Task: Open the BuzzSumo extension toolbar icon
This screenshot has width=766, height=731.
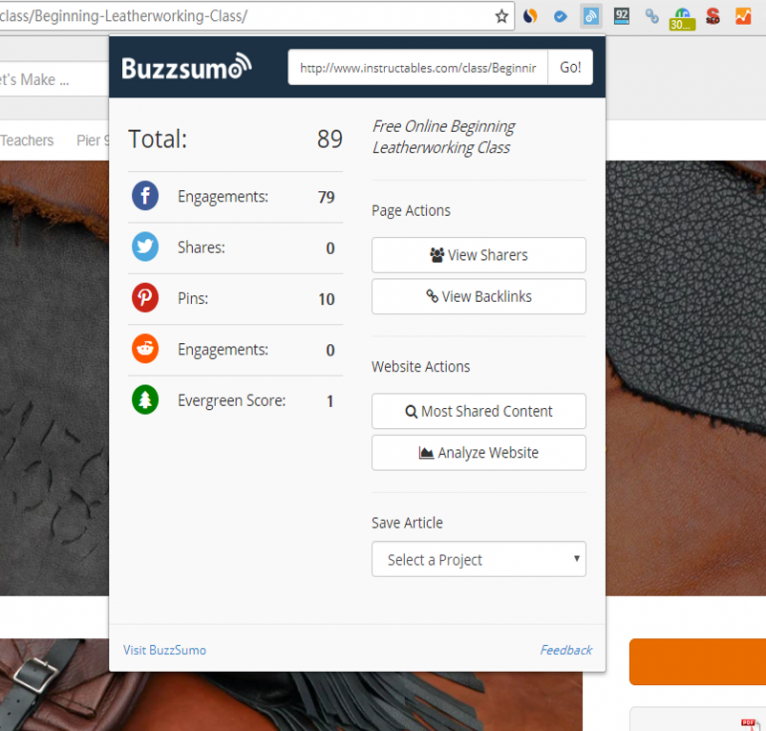Action: tap(591, 16)
